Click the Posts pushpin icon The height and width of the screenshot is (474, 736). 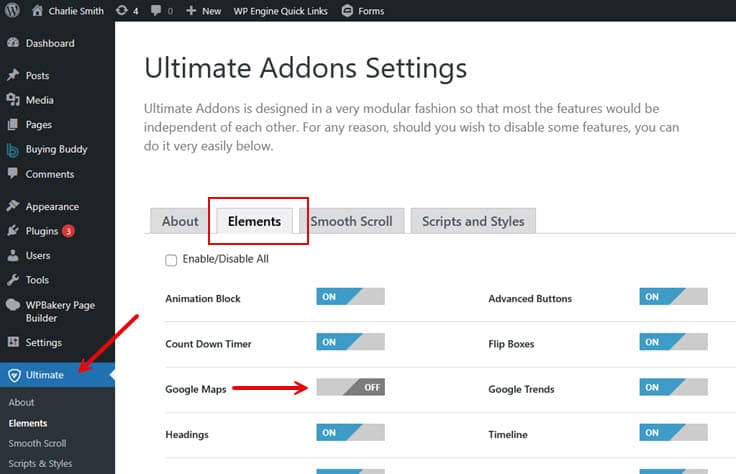click(13, 75)
